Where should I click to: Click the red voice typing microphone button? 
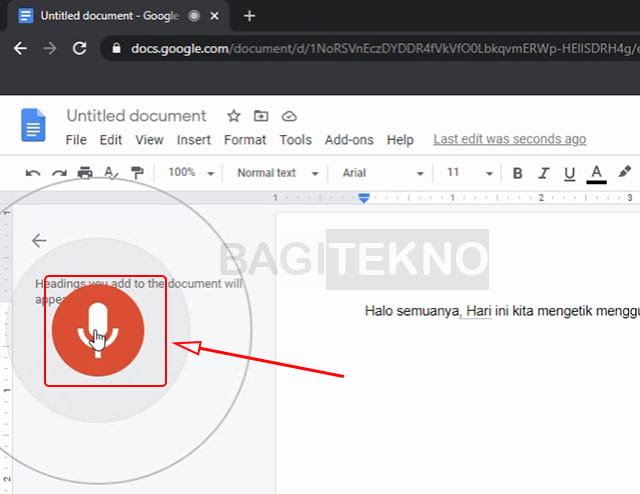98,330
